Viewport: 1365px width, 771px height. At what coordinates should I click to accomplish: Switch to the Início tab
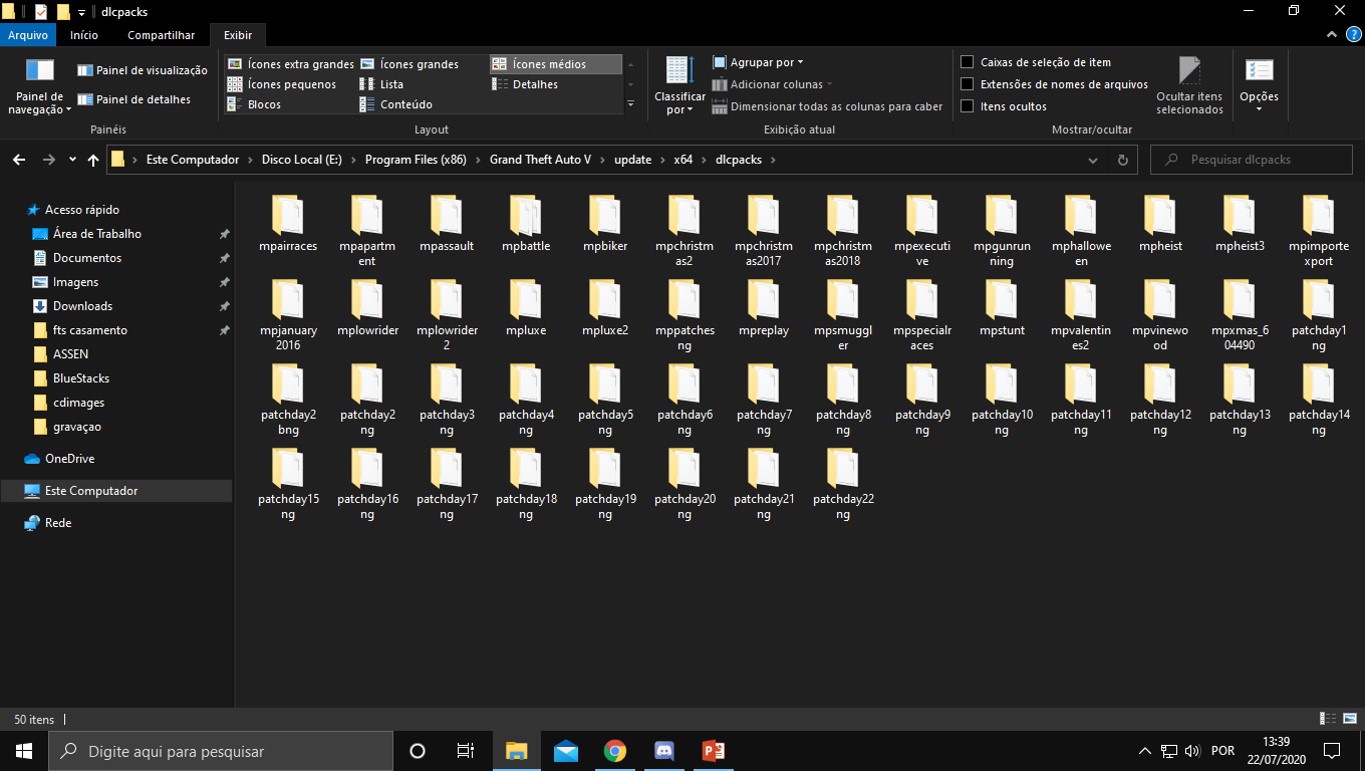[84, 35]
